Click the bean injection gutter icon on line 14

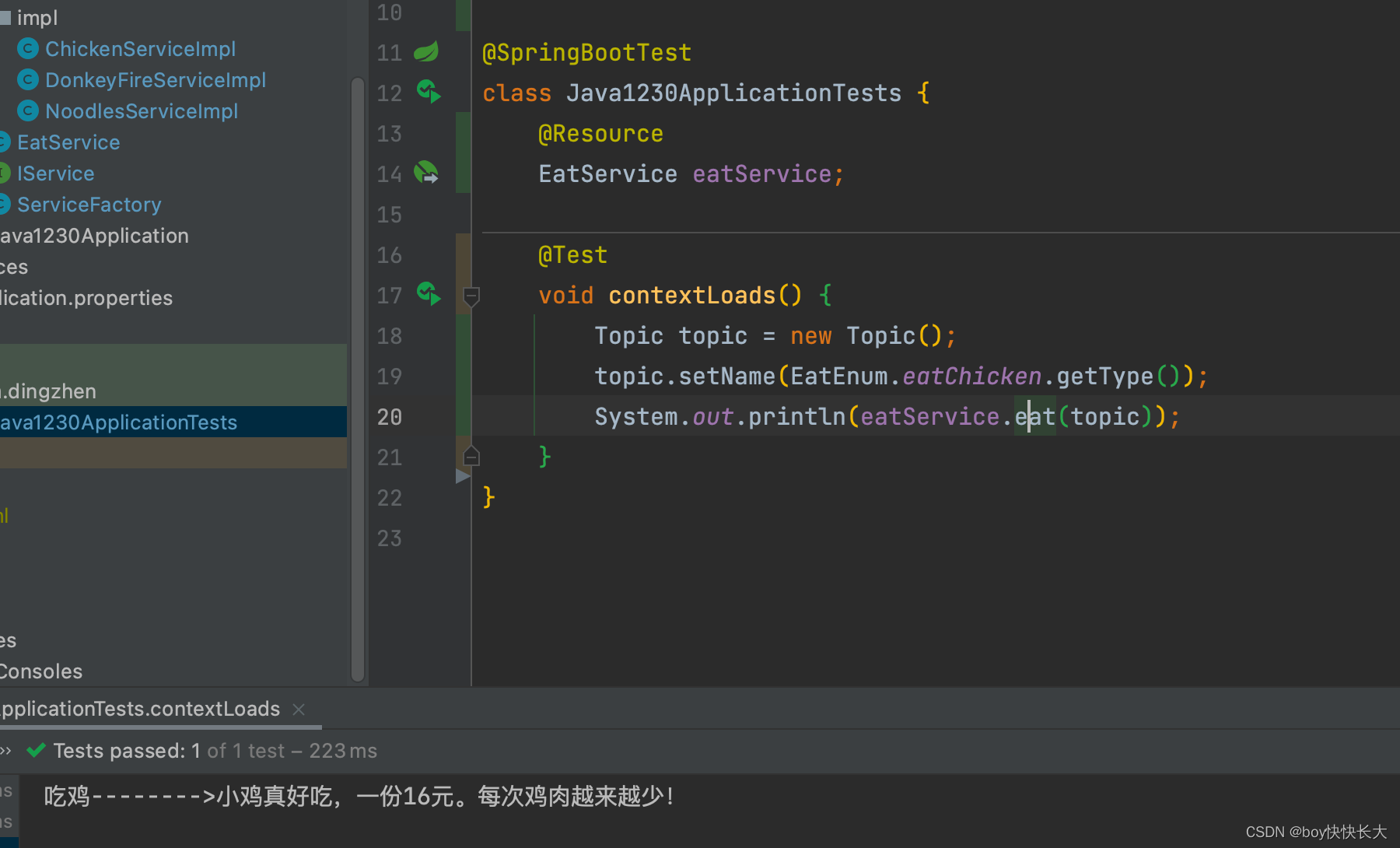(x=426, y=173)
